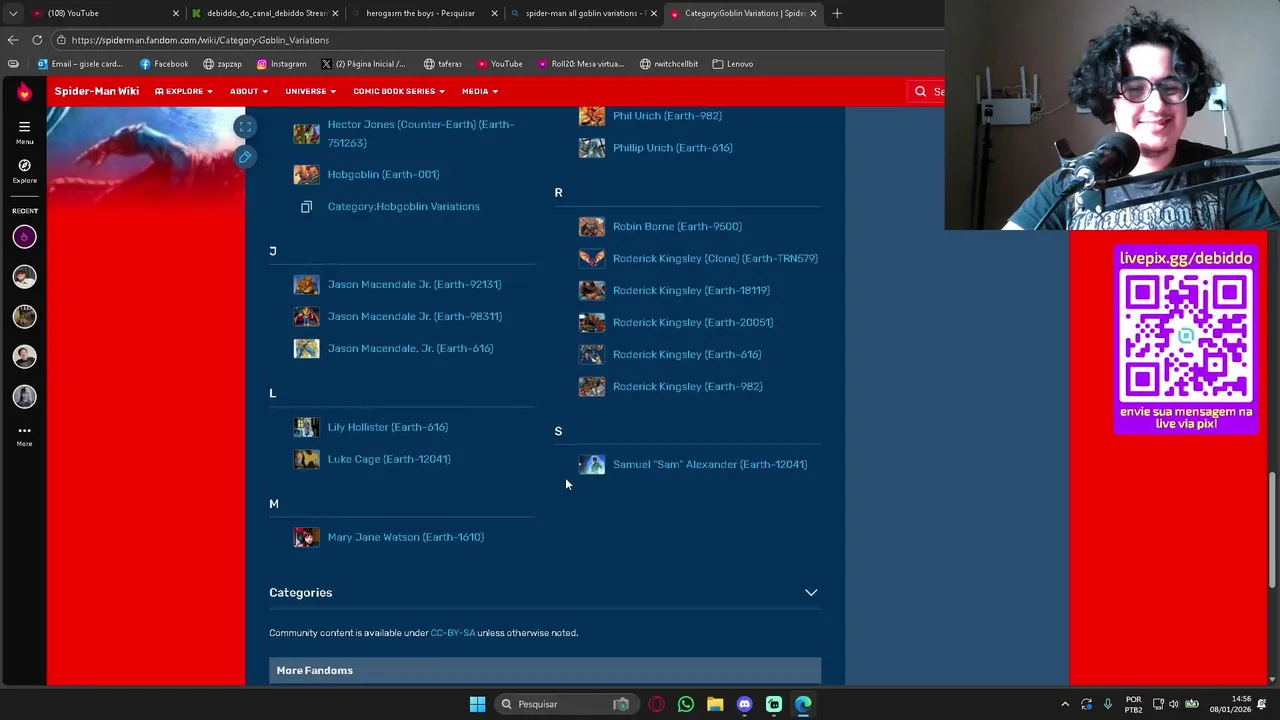Open Hector Jones (Counter-Earth) link
1280x720 pixels.
[421, 134]
